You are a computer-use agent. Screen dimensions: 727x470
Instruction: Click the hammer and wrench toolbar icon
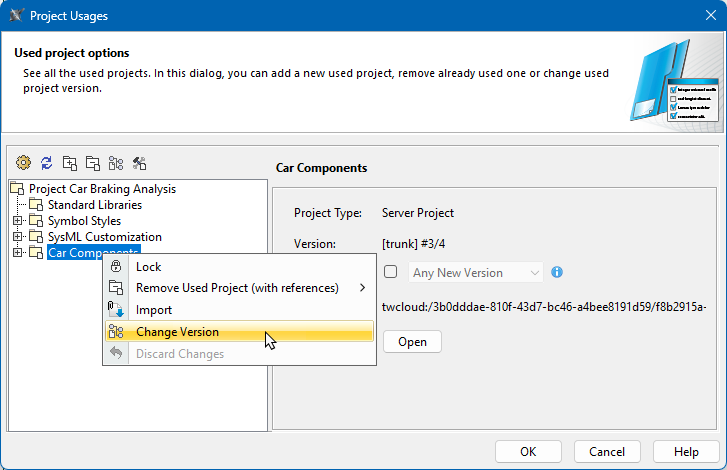tap(139, 162)
